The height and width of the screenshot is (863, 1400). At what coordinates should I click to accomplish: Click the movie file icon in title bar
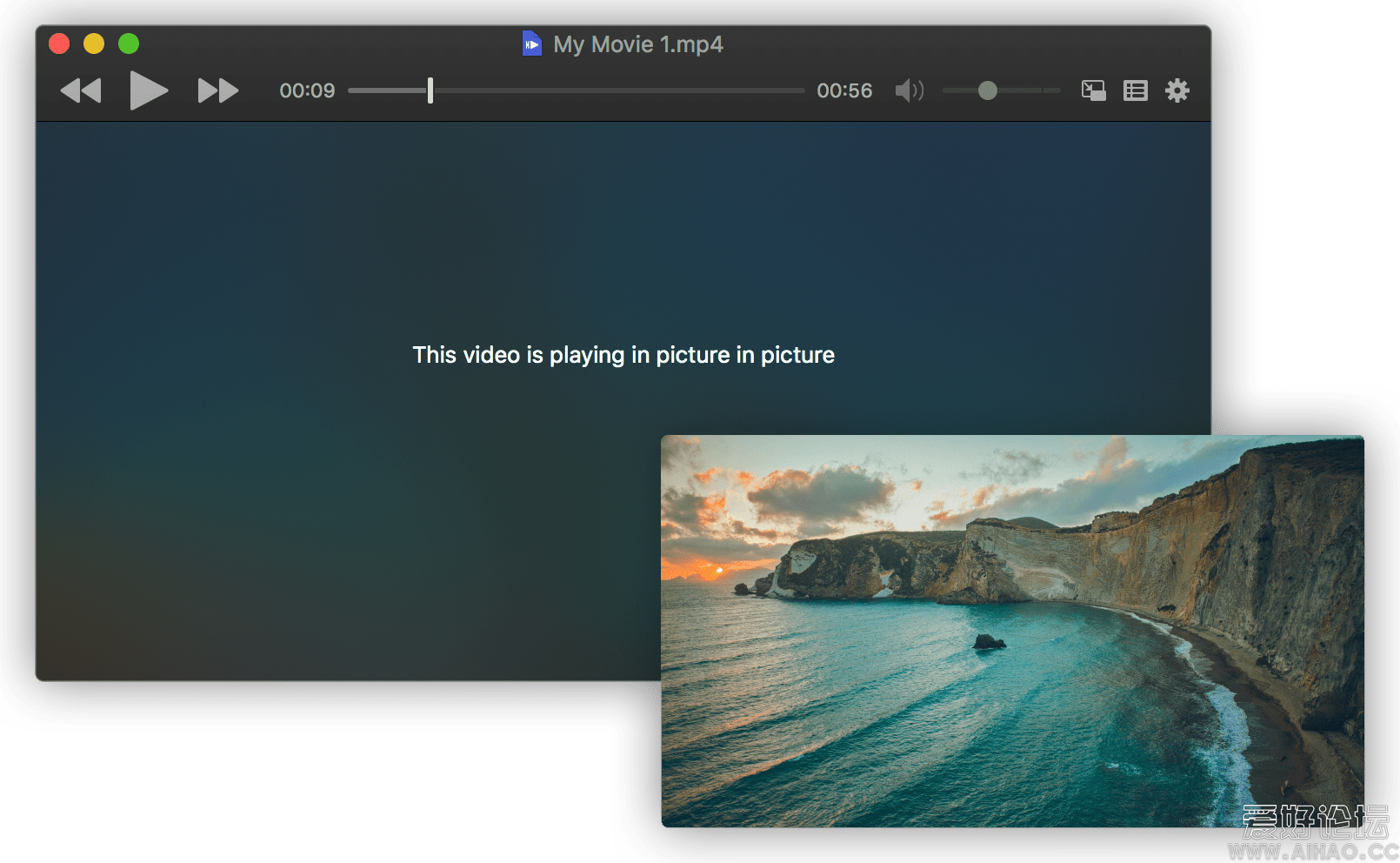point(531,43)
